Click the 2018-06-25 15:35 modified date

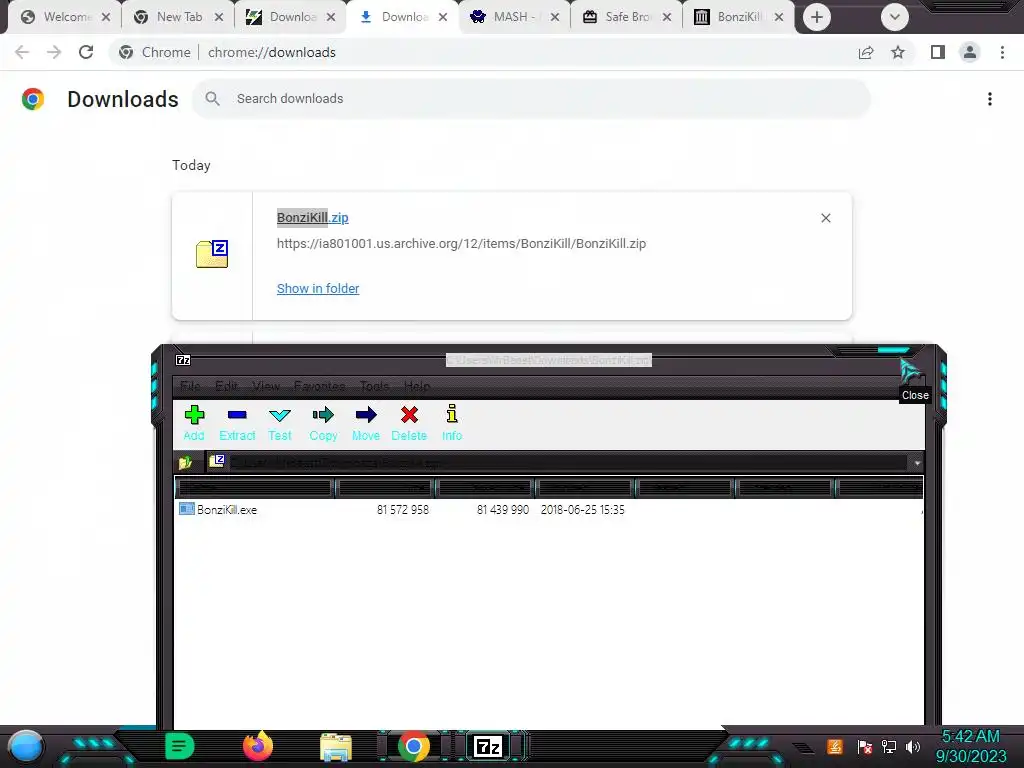[x=583, y=509]
